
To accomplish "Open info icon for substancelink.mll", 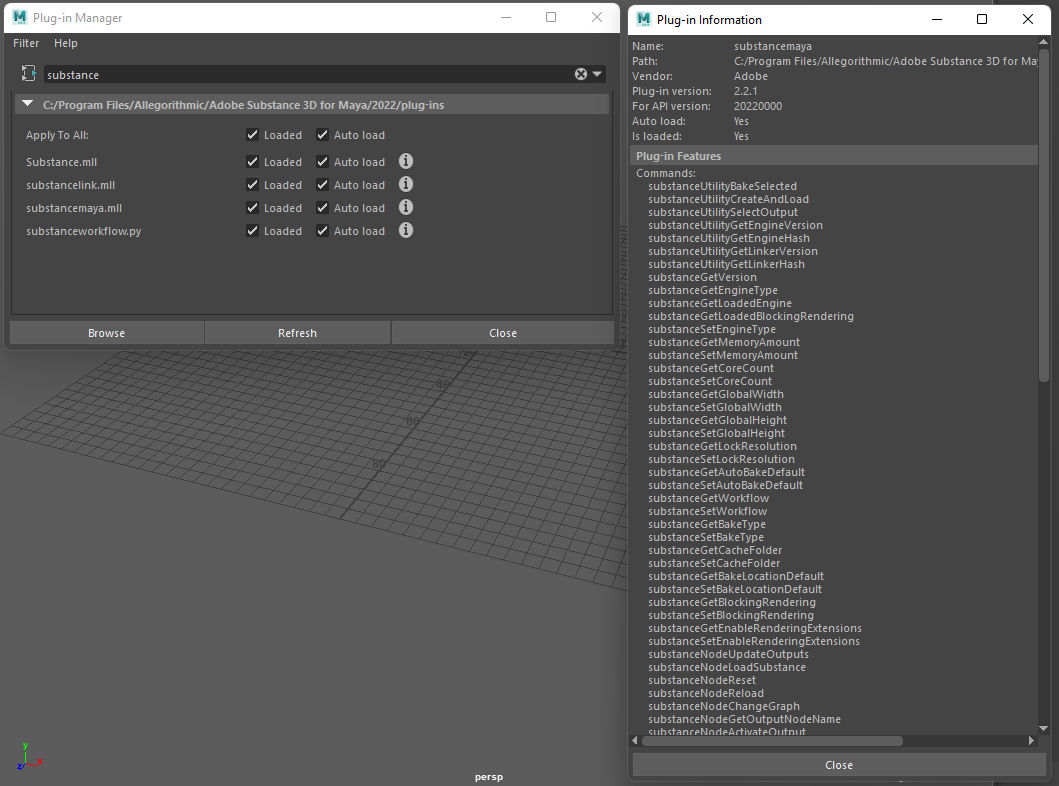I will [405, 184].
